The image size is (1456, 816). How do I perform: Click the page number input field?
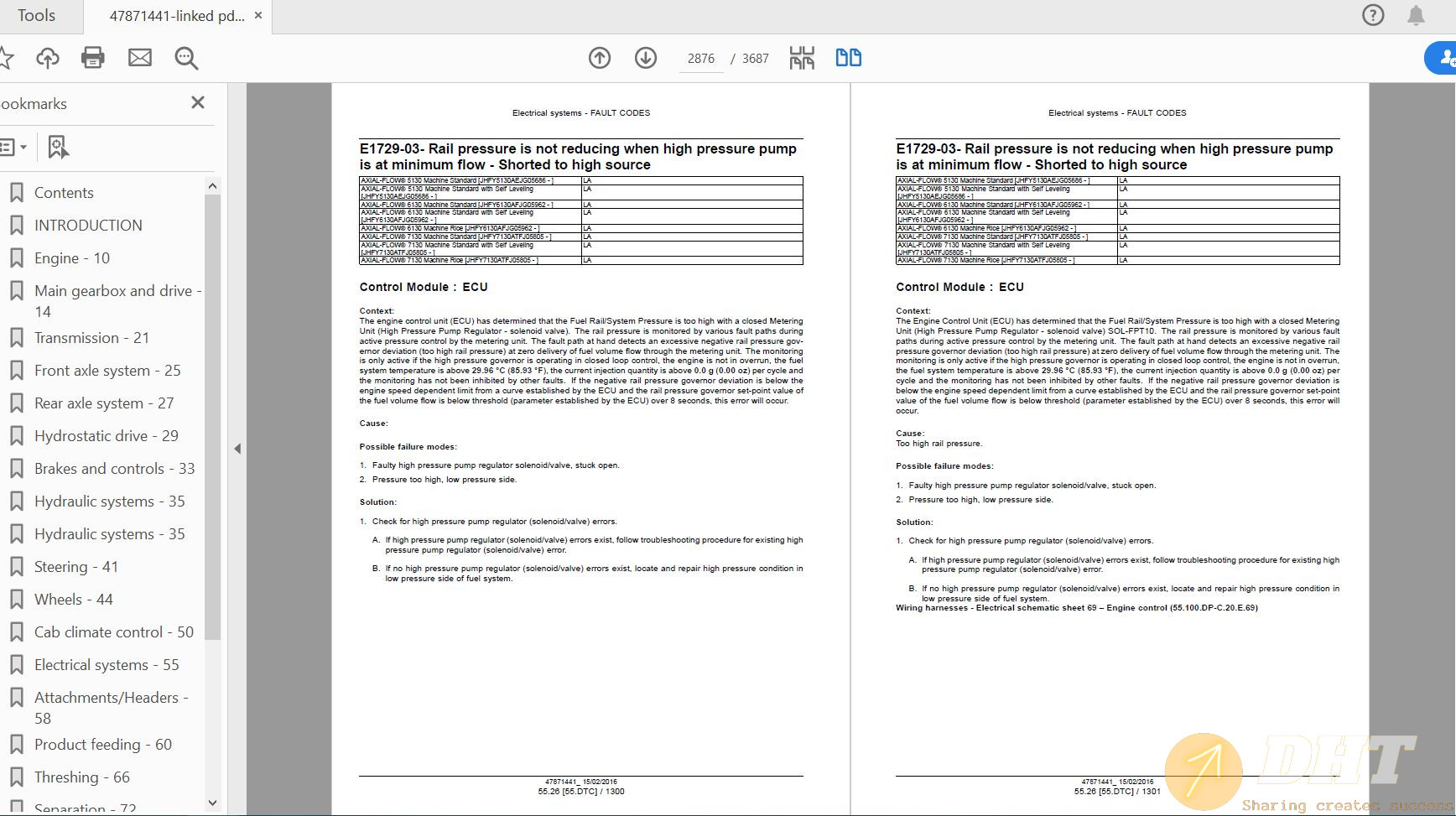[700, 59]
